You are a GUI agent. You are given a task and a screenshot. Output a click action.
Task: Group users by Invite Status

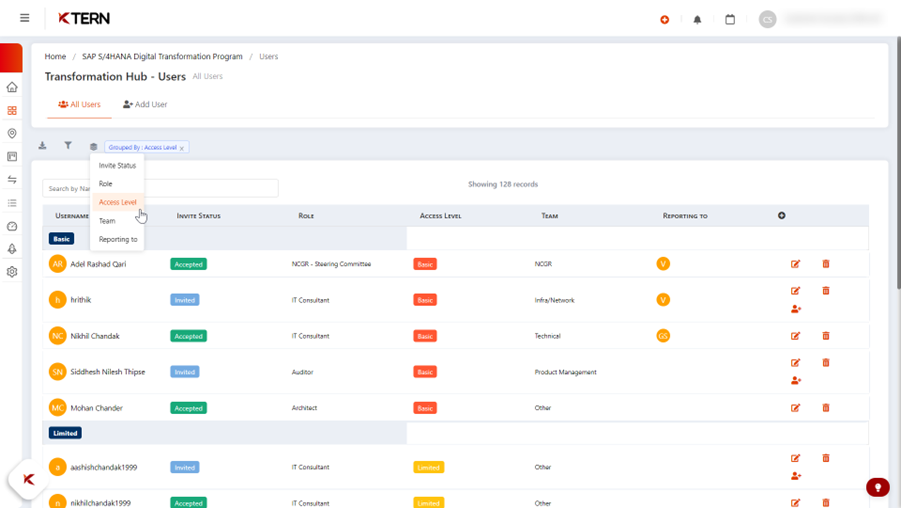pyautogui.click(x=117, y=166)
